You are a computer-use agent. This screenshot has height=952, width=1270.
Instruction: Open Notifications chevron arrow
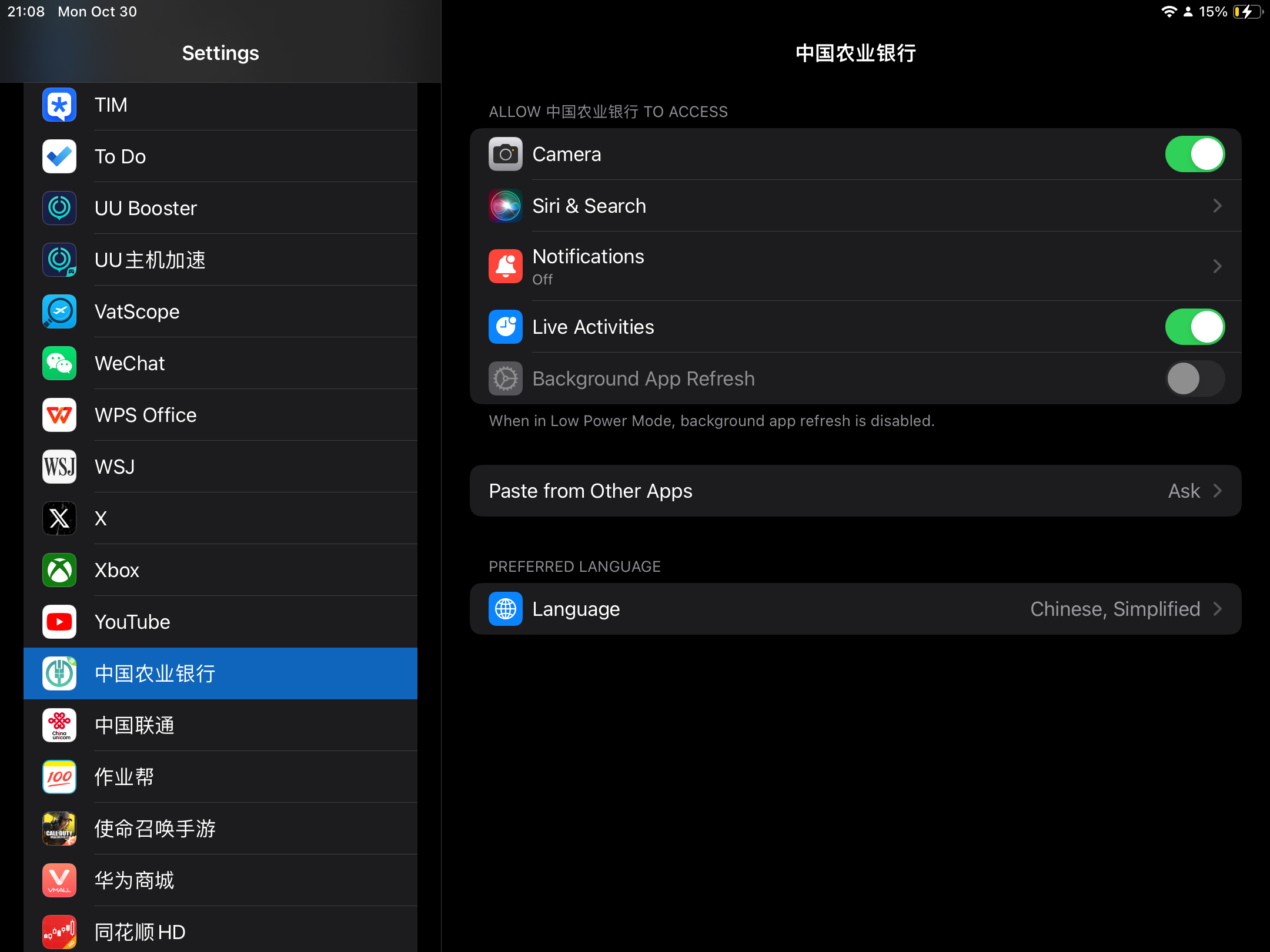(1217, 266)
